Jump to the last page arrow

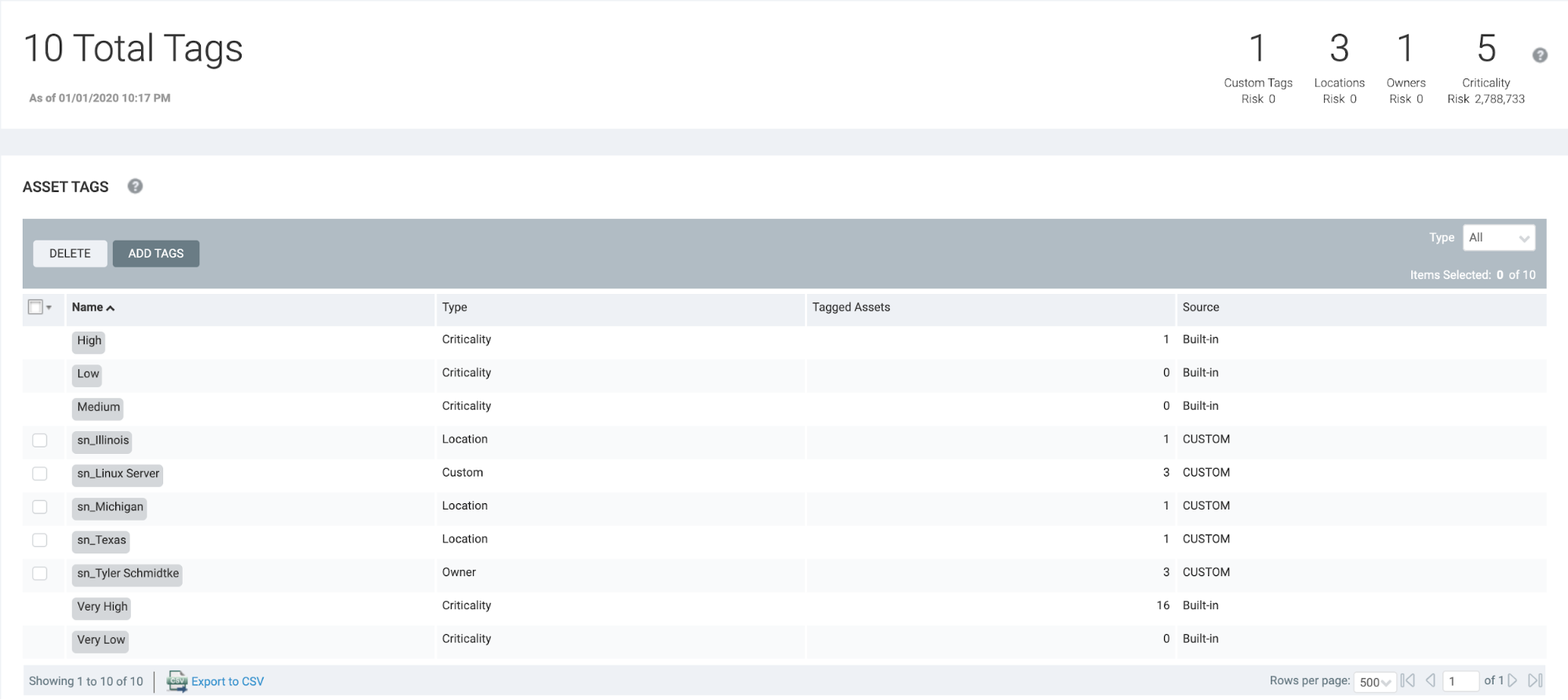click(x=1535, y=680)
